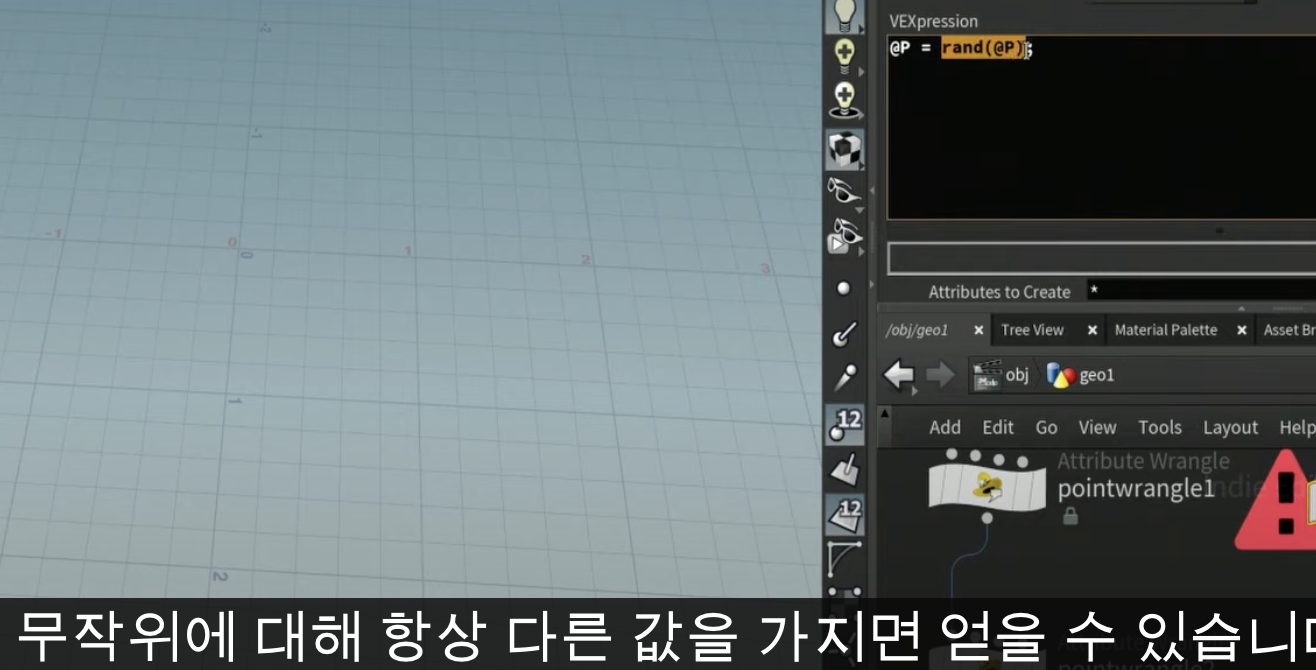1316x670 pixels.
Task: Click geo1 in the network path
Action: click(1081, 376)
